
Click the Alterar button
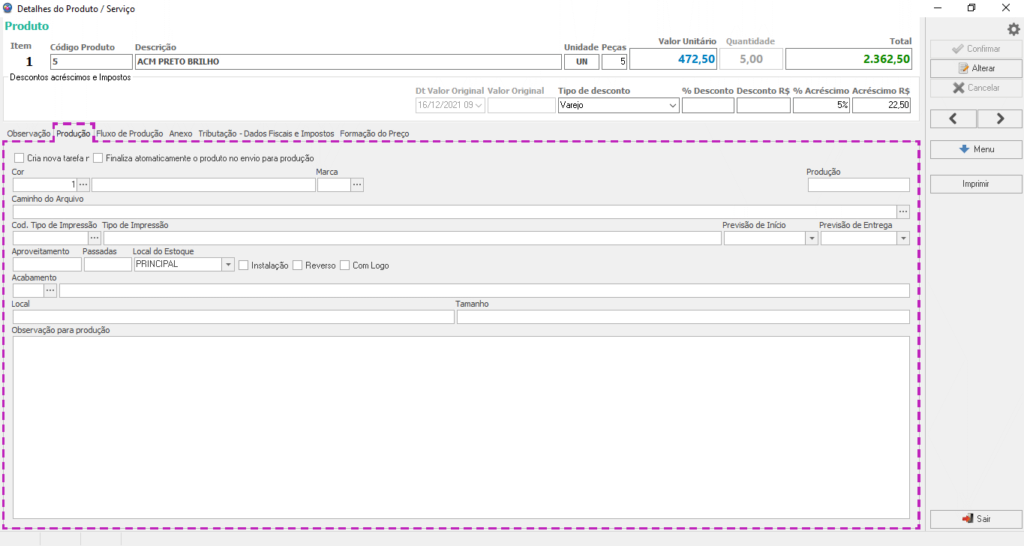[x=975, y=68]
